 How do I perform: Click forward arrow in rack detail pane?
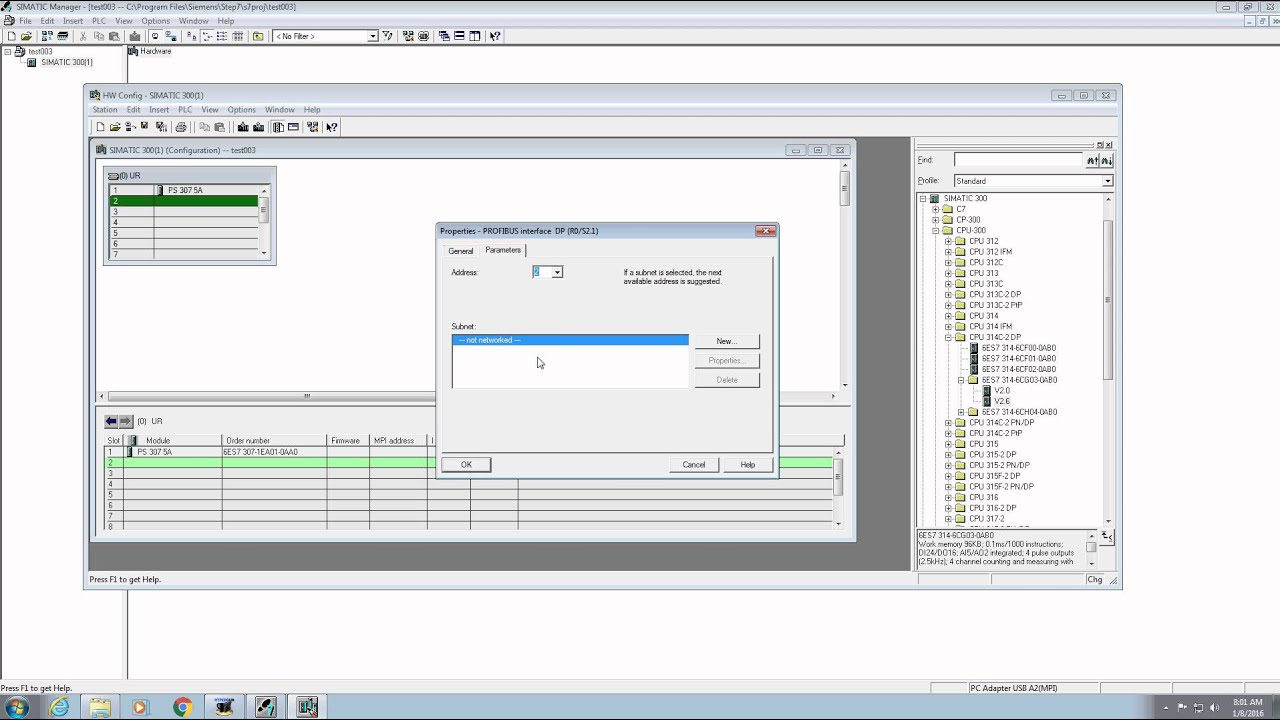tap(126, 421)
